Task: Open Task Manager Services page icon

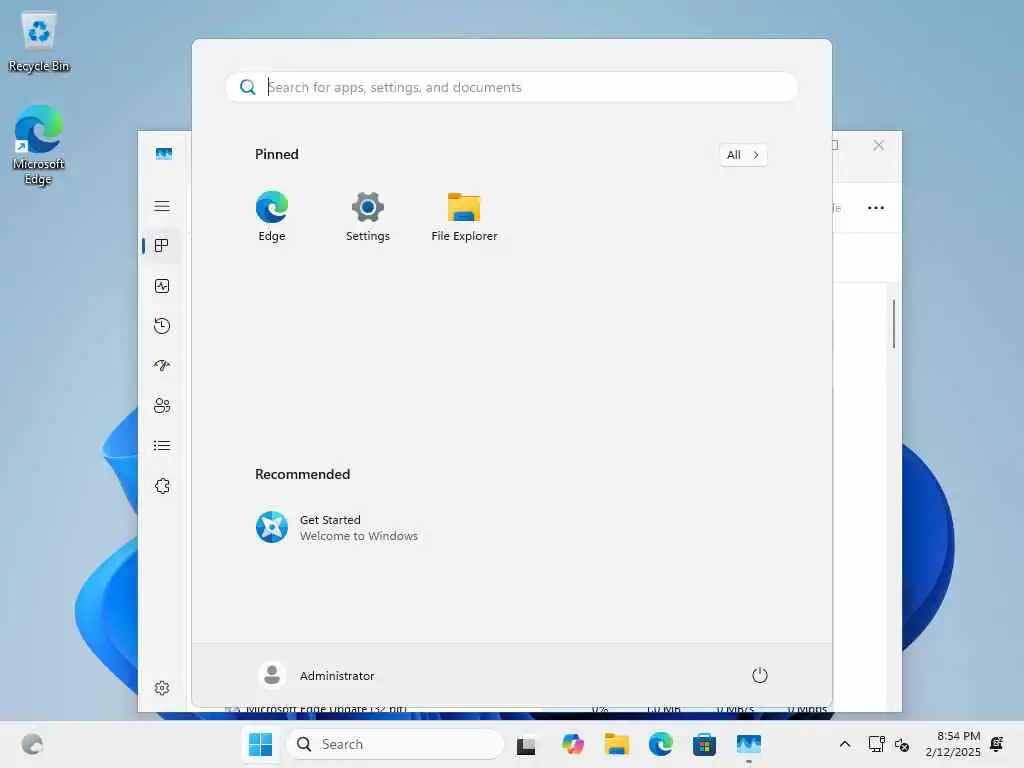Action: coord(162,486)
